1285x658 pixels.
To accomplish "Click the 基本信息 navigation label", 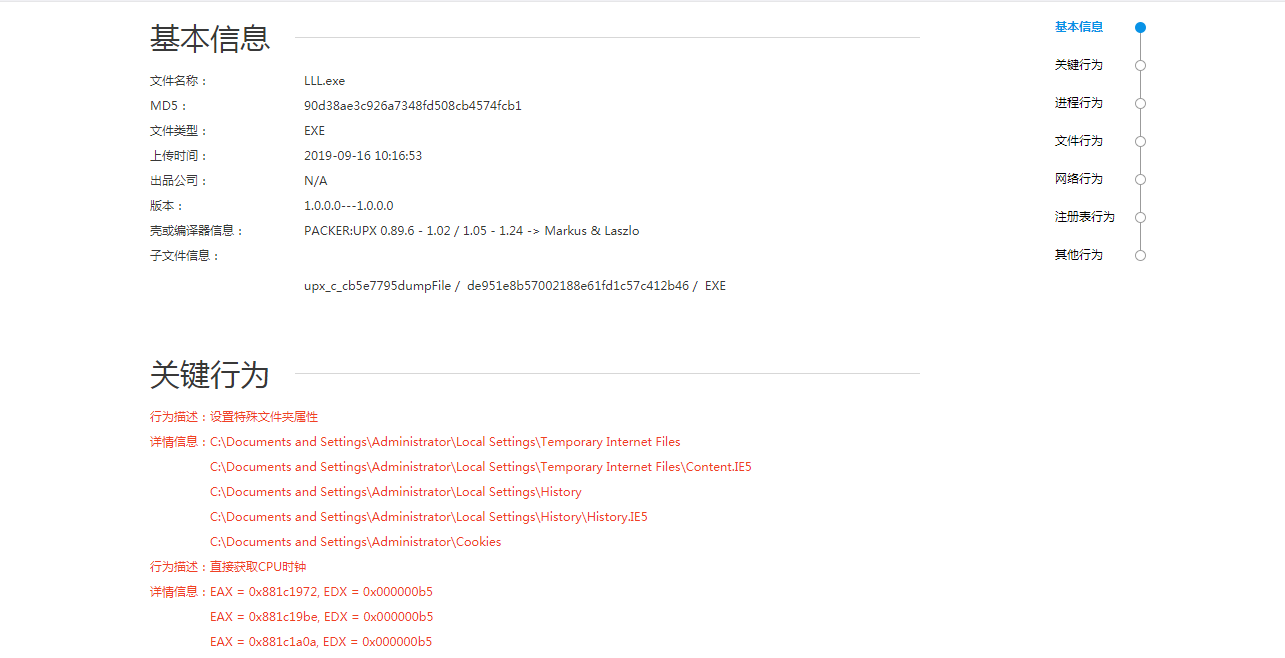I will coord(1078,27).
